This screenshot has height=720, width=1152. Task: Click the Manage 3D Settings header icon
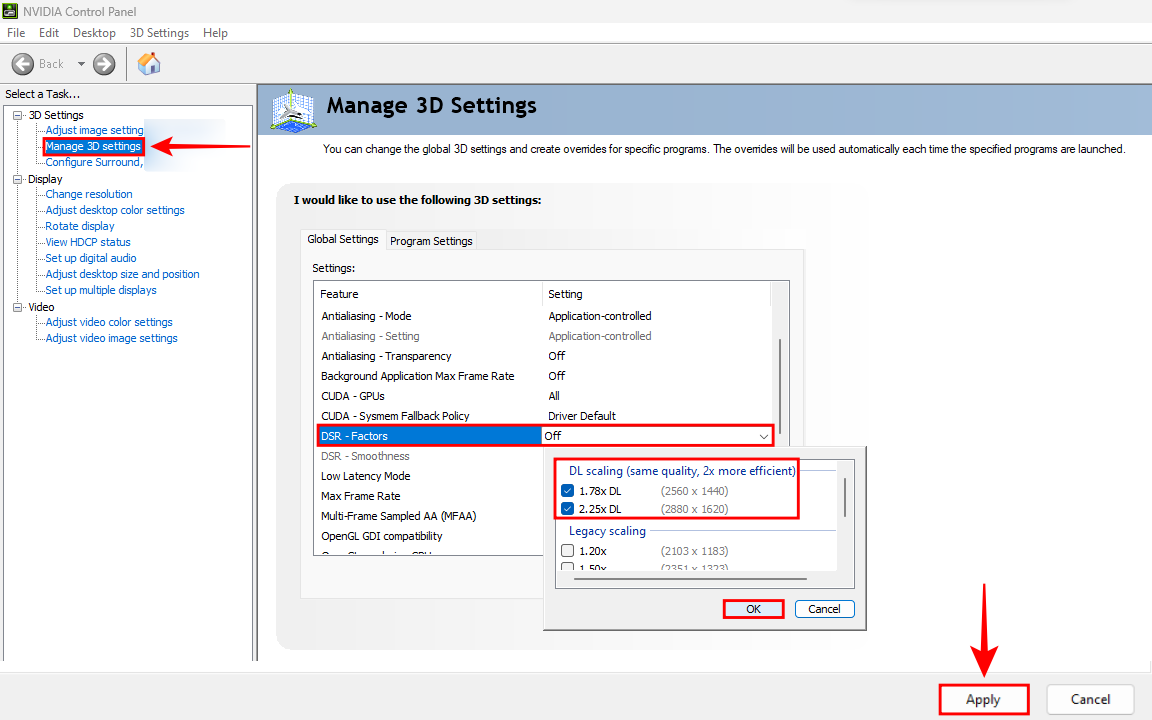(x=291, y=110)
